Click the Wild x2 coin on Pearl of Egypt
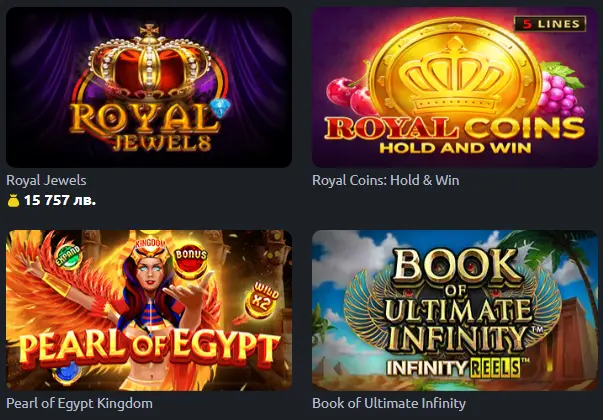603x420 pixels. tap(263, 300)
